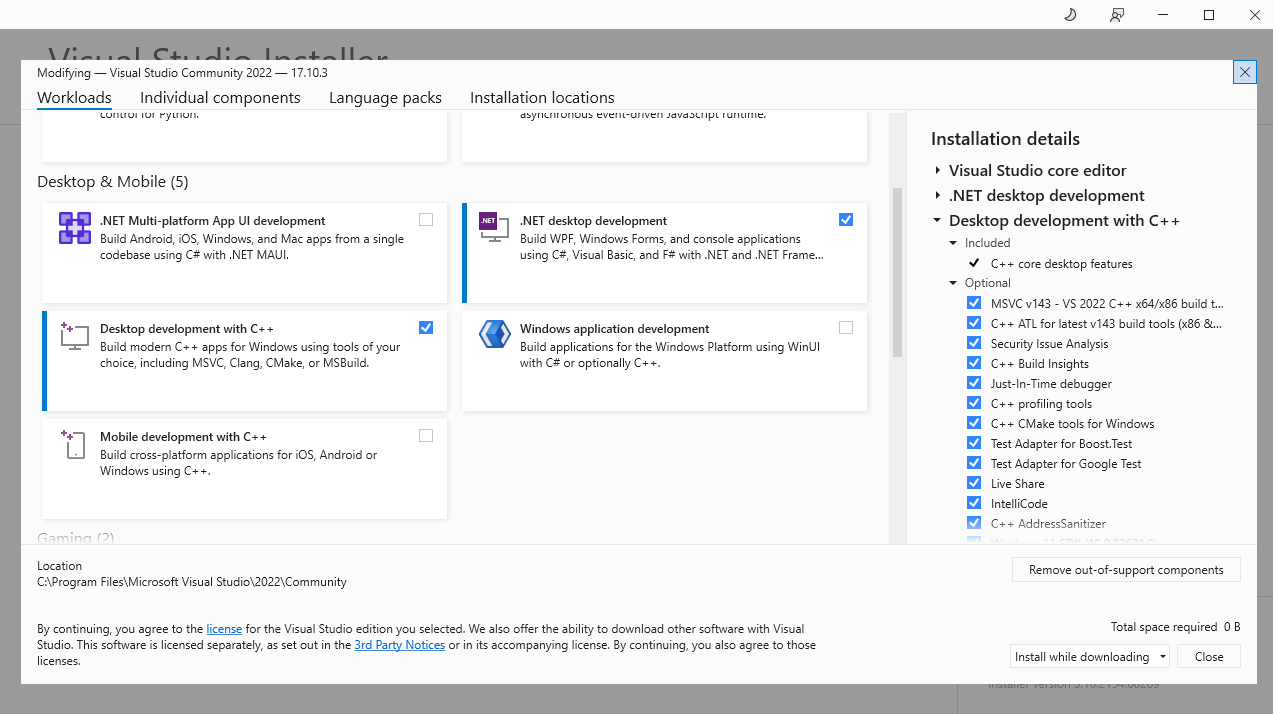The height and width of the screenshot is (714, 1273).
Task: Close the Modifying dialog with X
Action: coord(1244,72)
